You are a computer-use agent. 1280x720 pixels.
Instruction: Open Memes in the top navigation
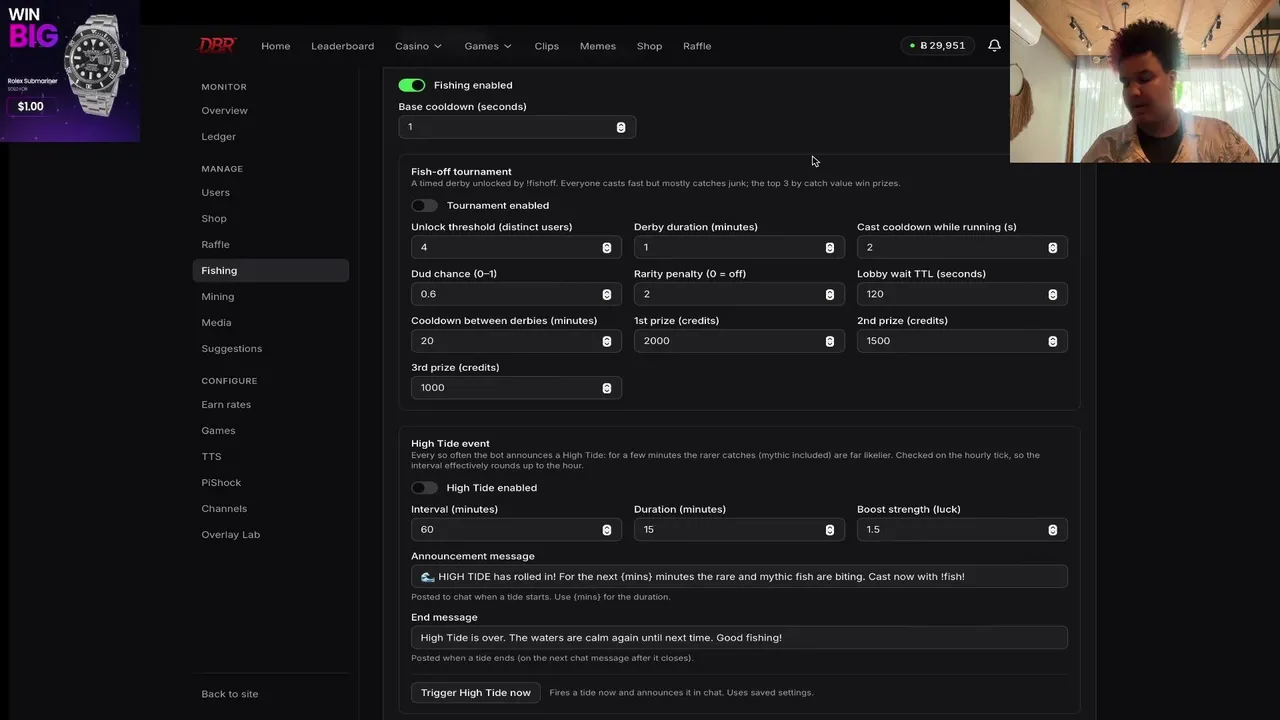click(x=598, y=46)
